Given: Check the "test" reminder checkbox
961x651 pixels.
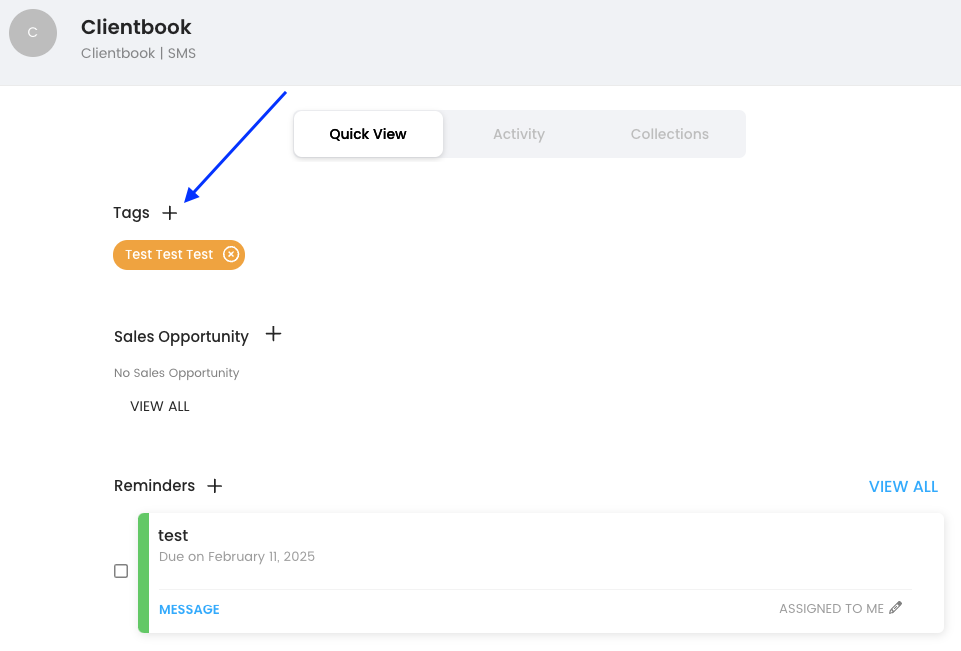Looking at the screenshot, I should (121, 571).
